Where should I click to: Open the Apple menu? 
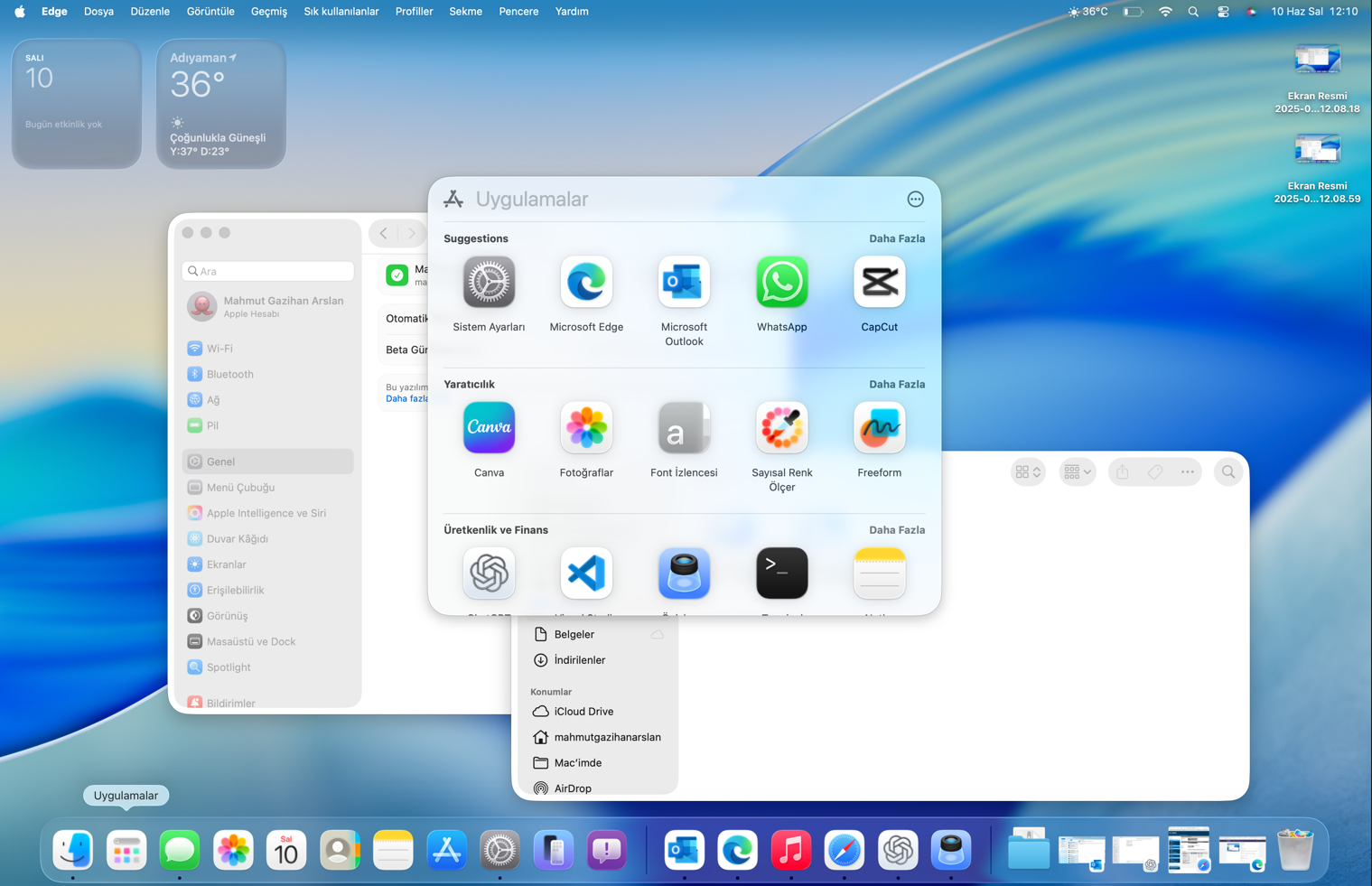point(20,12)
